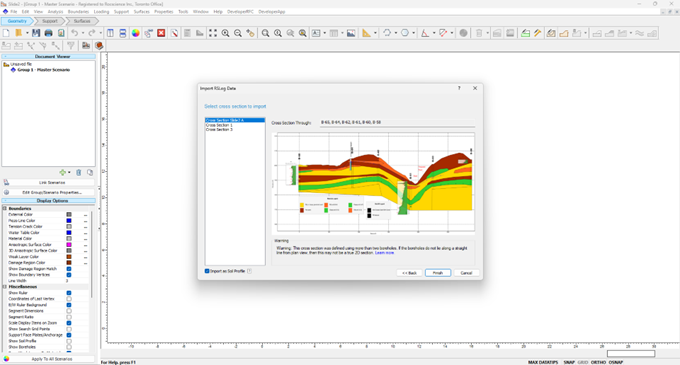680x365 pixels.
Task: Click the yellow pencil edit icon
Action: coord(538,33)
